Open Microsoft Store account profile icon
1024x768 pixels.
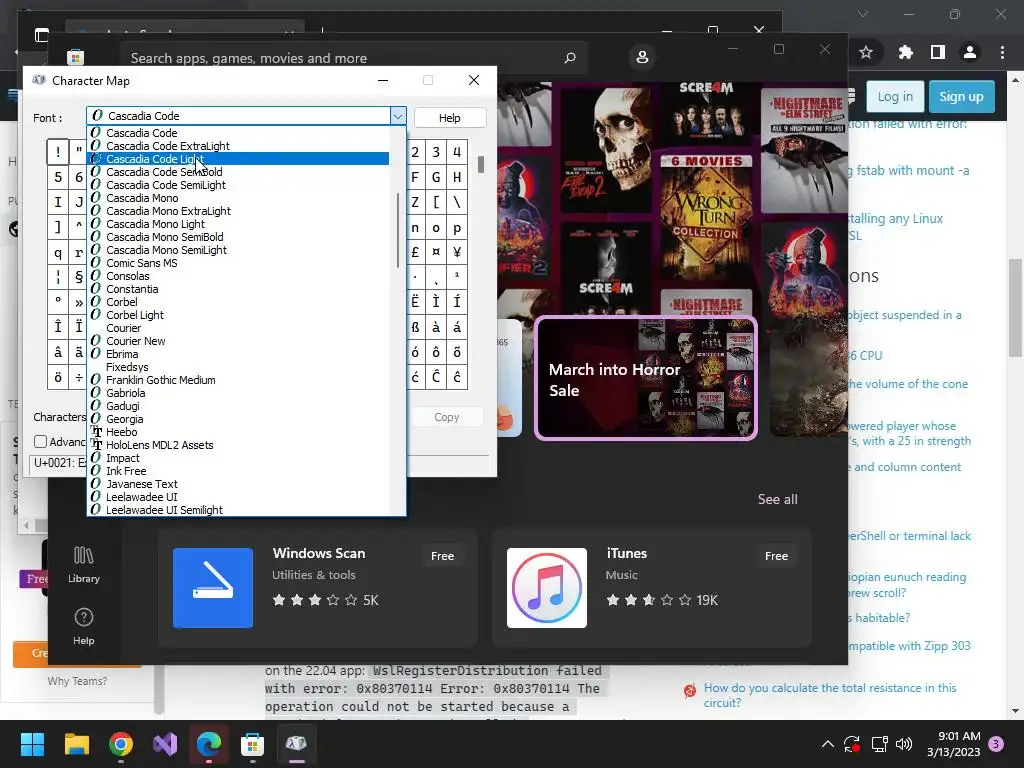pyautogui.click(x=642, y=57)
